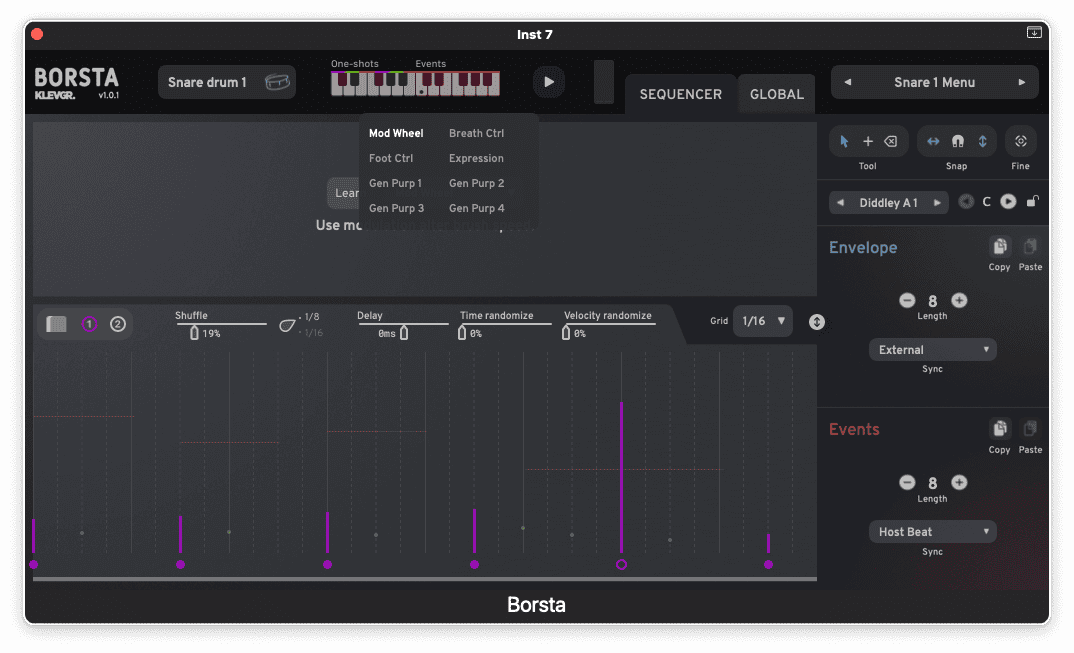1074x653 pixels.
Task: Toggle the pattern lock icon
Action: tap(1032, 201)
